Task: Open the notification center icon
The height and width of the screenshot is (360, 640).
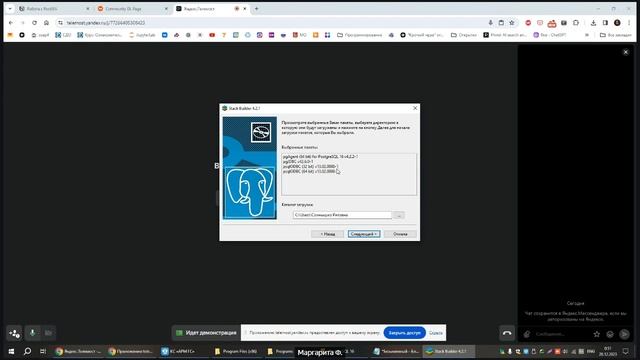Action: 625,351
